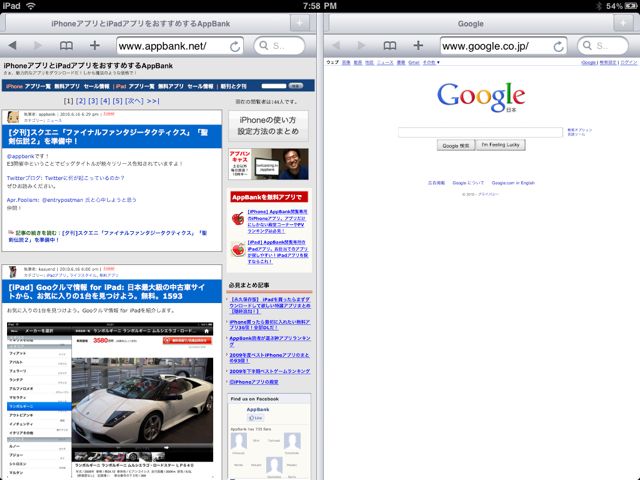Tap the battery indicator showing 54%
The height and width of the screenshot is (480, 640).
pos(631,6)
